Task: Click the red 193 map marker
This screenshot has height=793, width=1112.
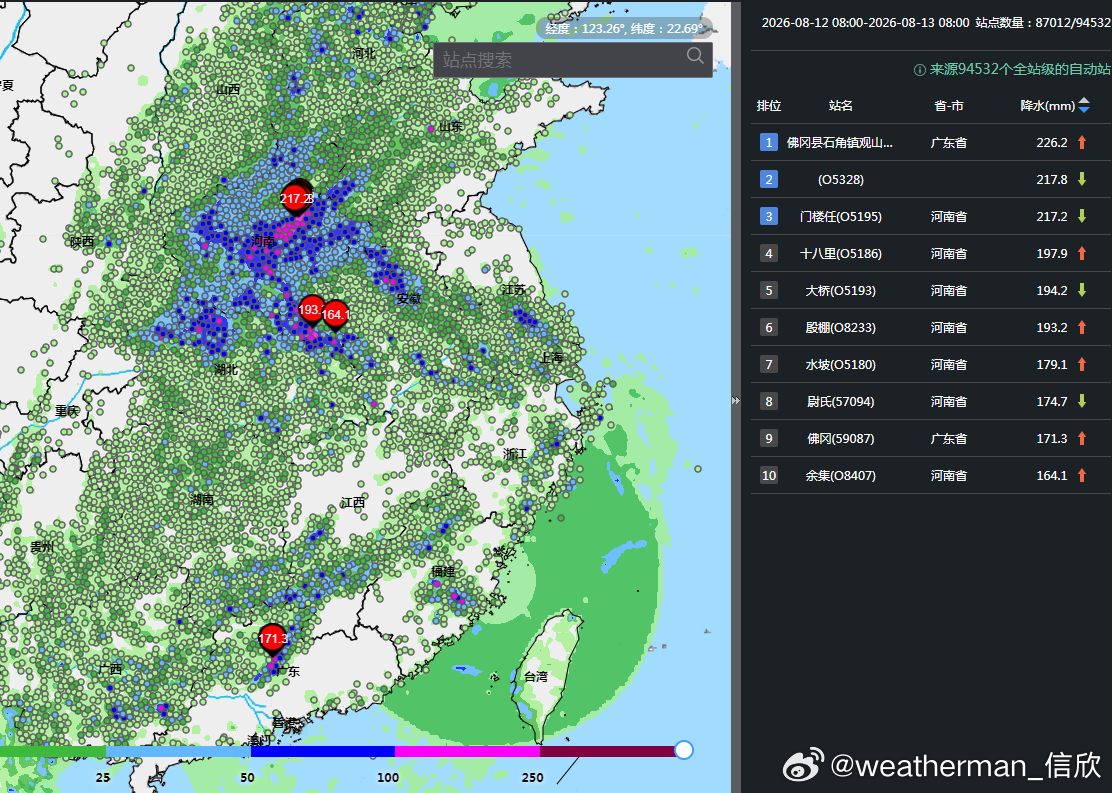Action: [311, 310]
